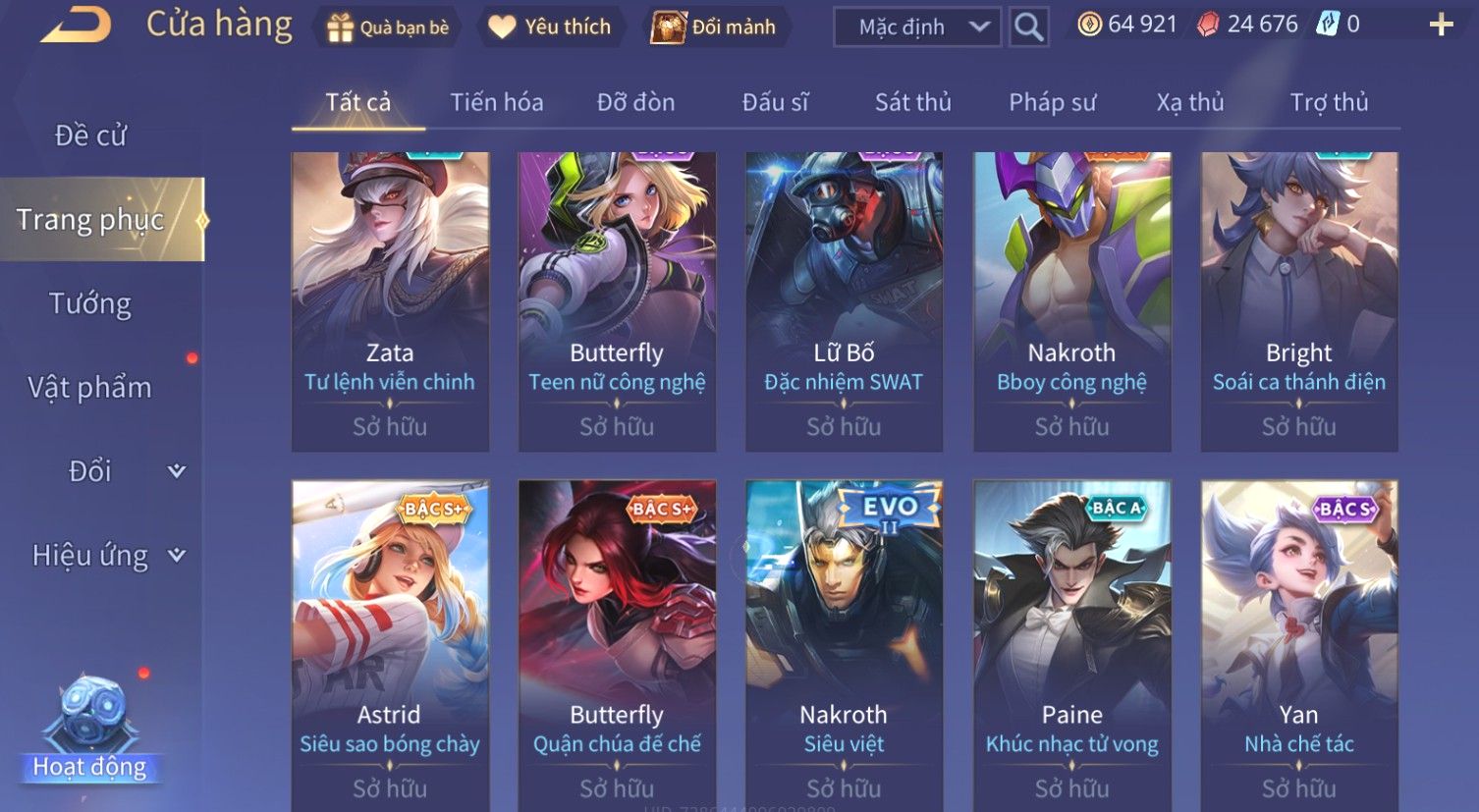Select Vật phẩm in the sidebar

coord(90,387)
